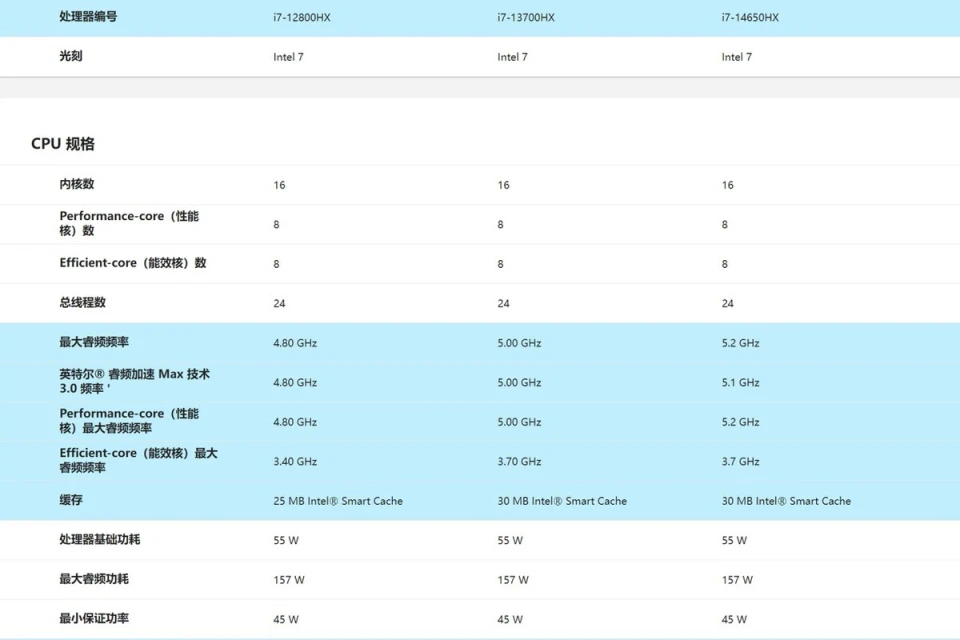Select the i7-14650HX processor number
Viewport: 960px width, 640px height.
tap(749, 18)
